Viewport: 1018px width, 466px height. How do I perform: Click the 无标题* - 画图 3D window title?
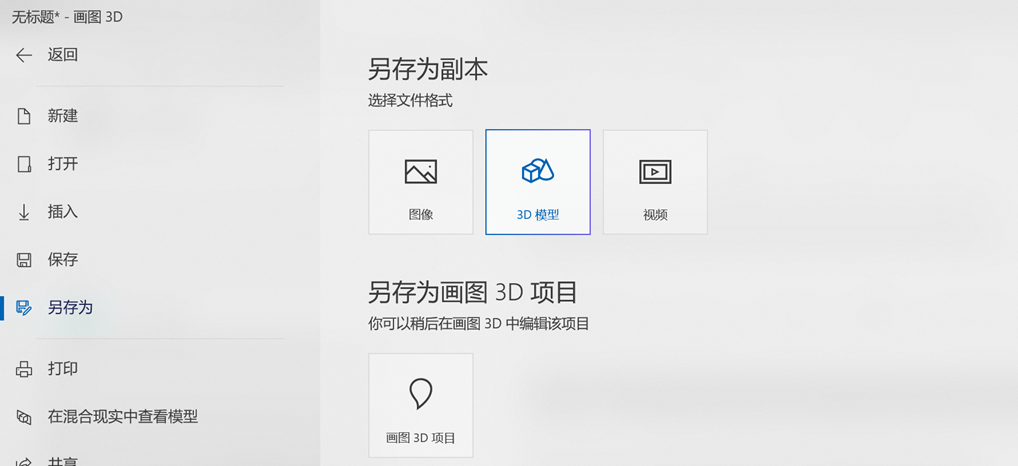[x=68, y=18]
